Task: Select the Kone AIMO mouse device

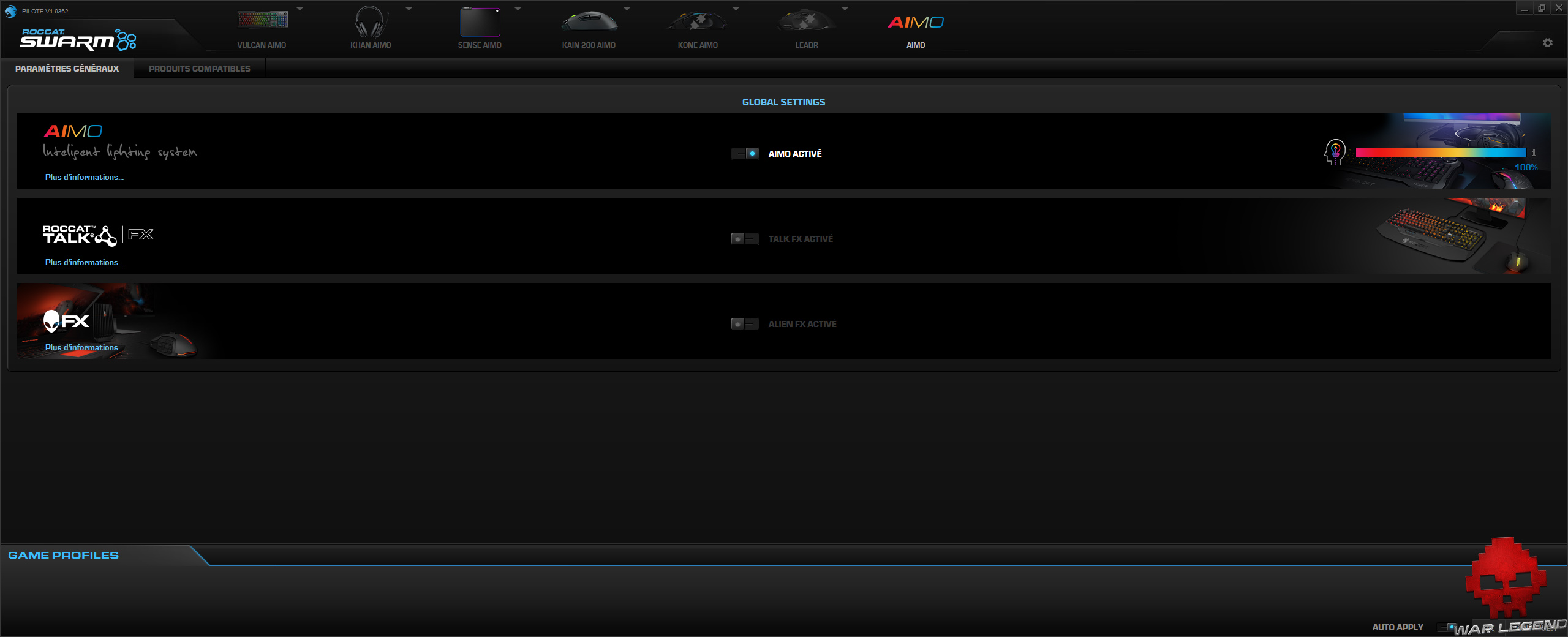Action: [698, 27]
